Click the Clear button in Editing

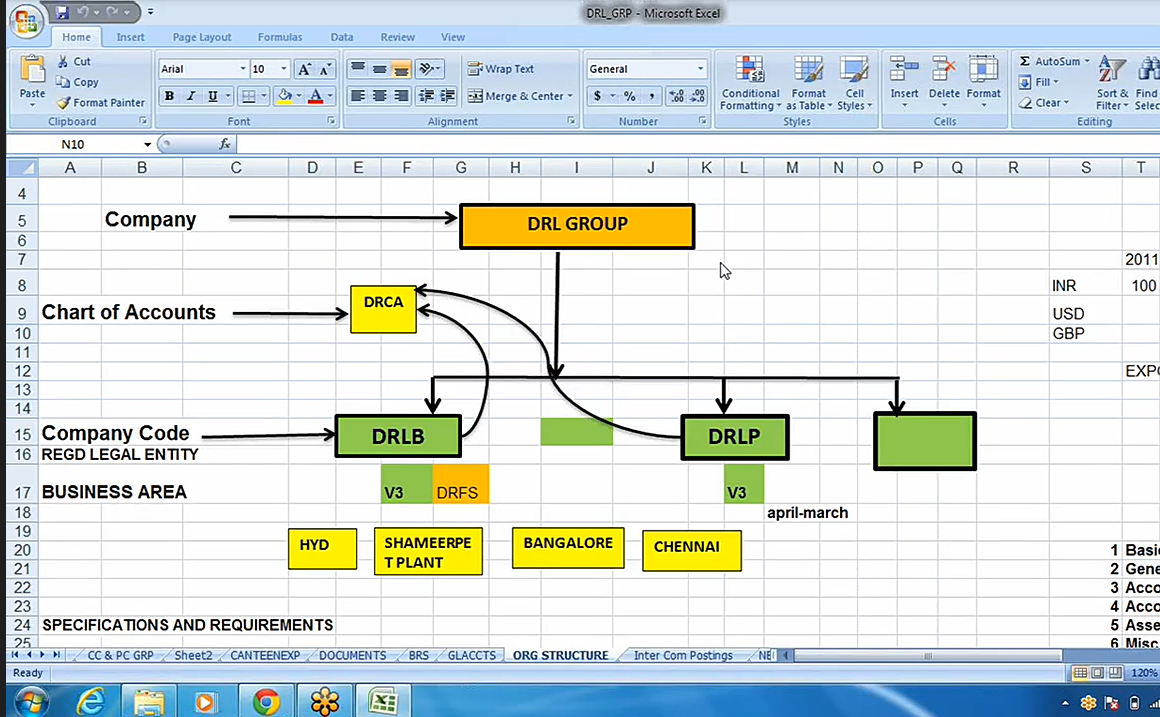tap(1042, 103)
